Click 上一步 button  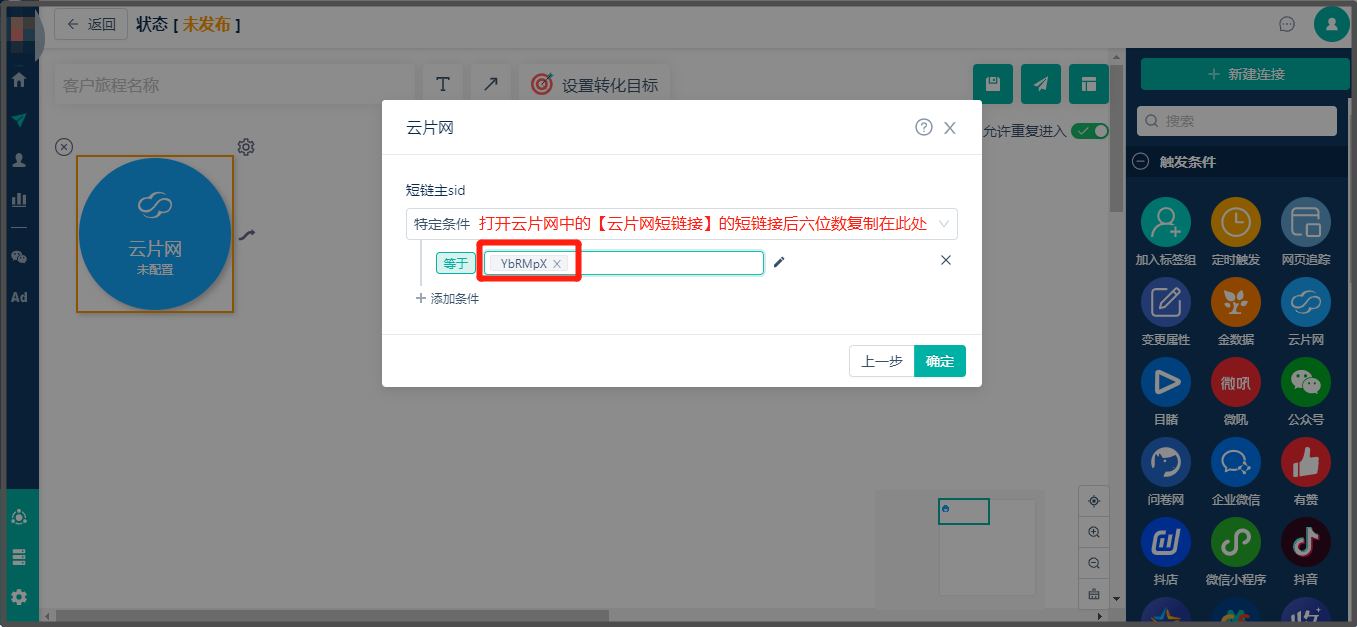882,361
